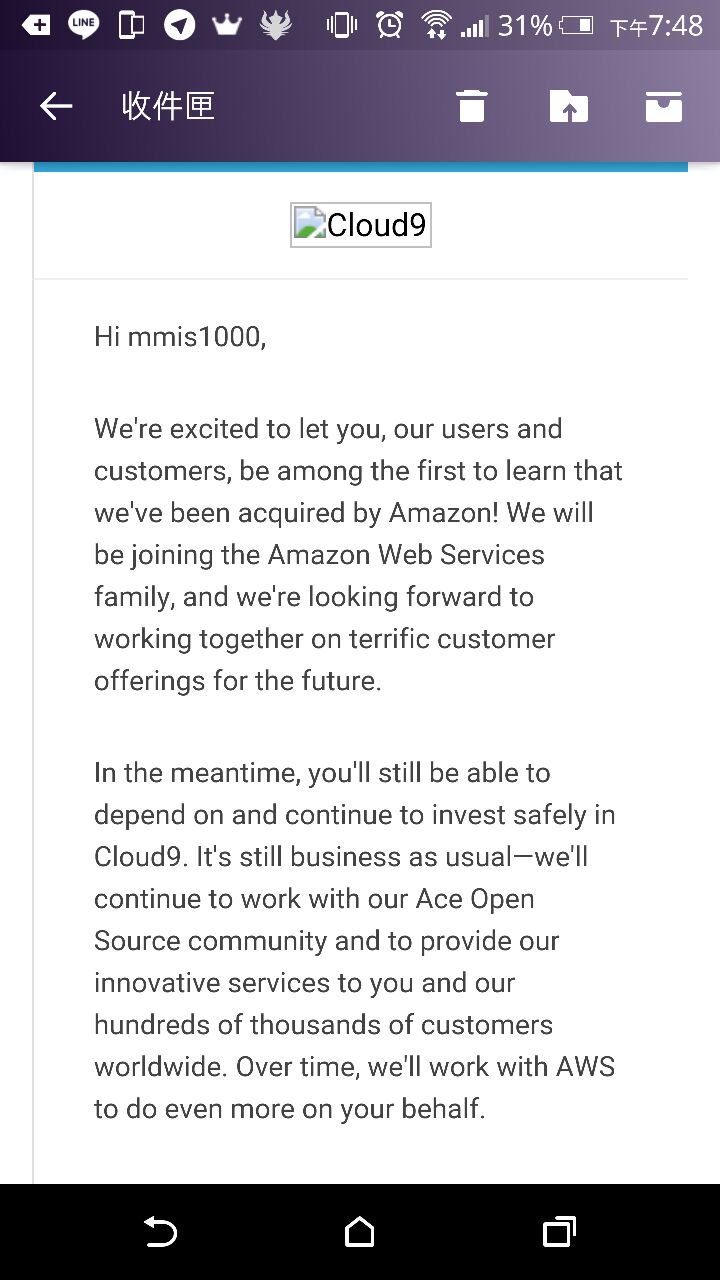720x1280 pixels.
Task: Tap the 7:48 clock in status bar
Action: point(675,26)
